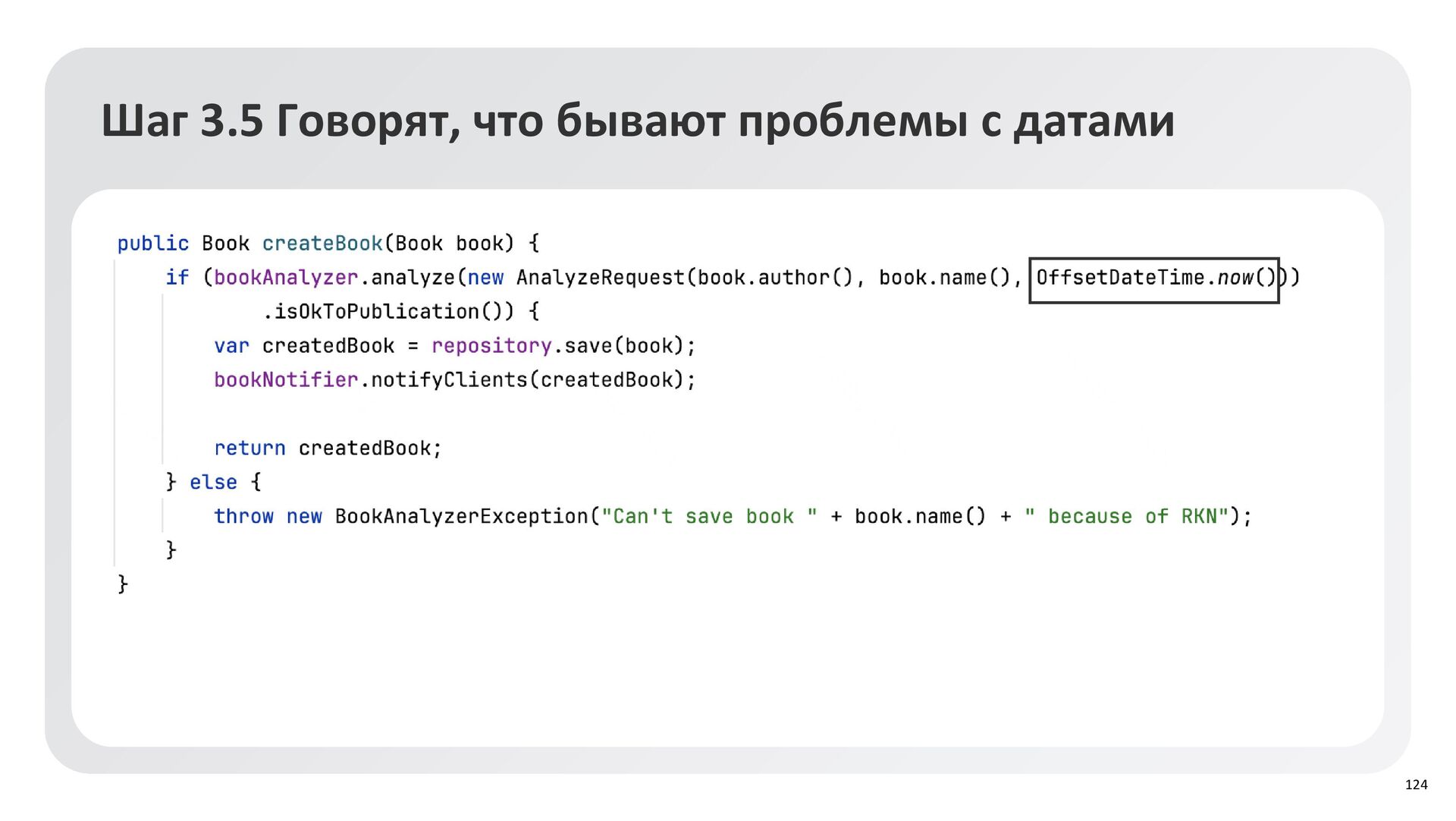
Task: Click the return keyword
Action: pyautogui.click(x=249, y=448)
